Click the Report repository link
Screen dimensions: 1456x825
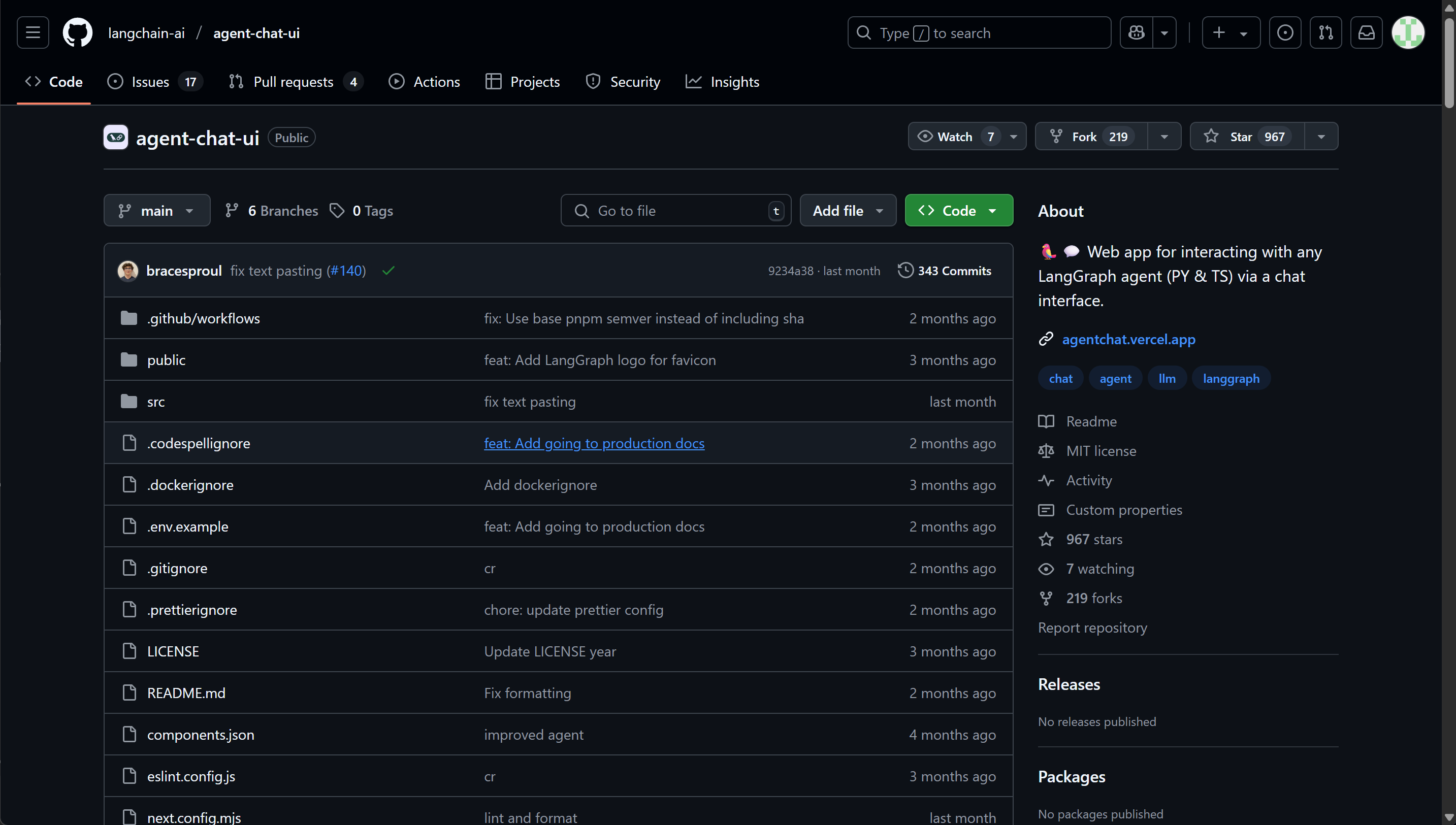coord(1092,628)
